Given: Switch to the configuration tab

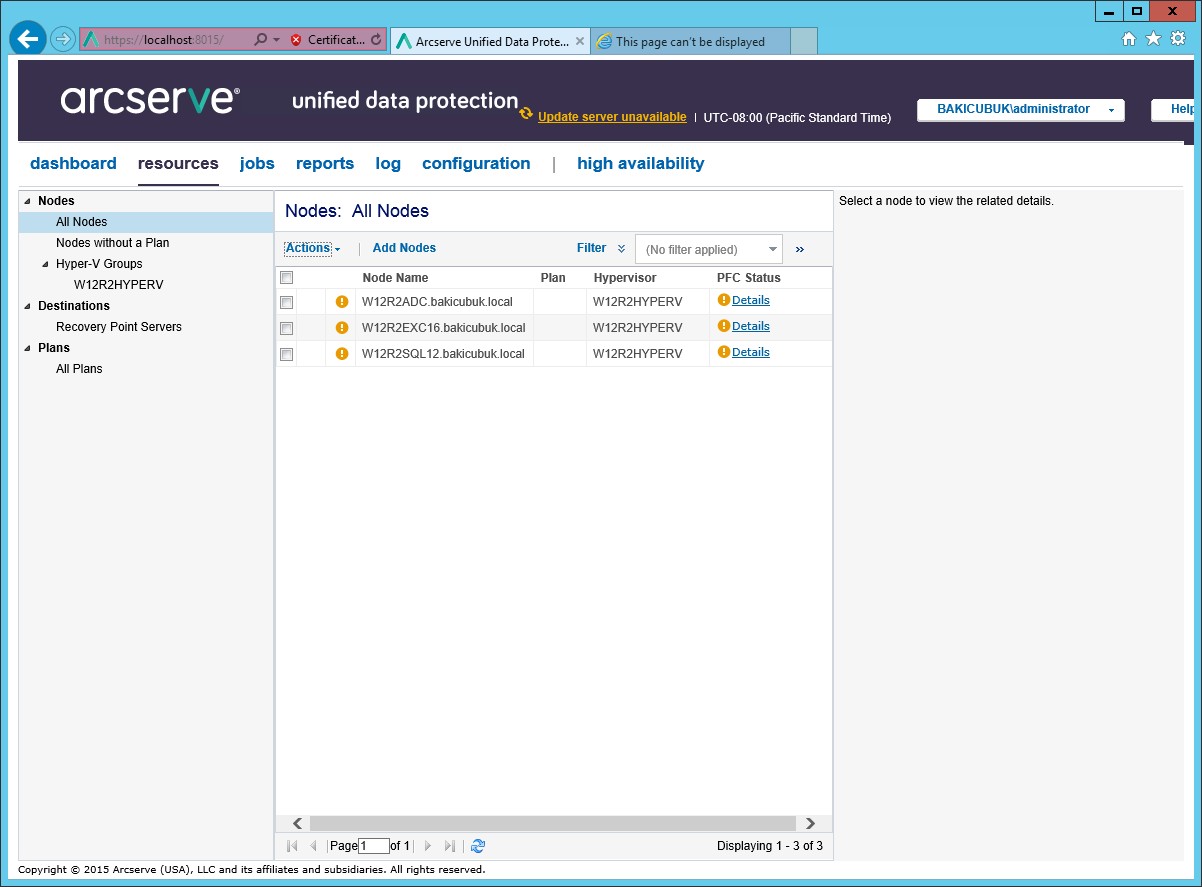Looking at the screenshot, I should pyautogui.click(x=476, y=163).
